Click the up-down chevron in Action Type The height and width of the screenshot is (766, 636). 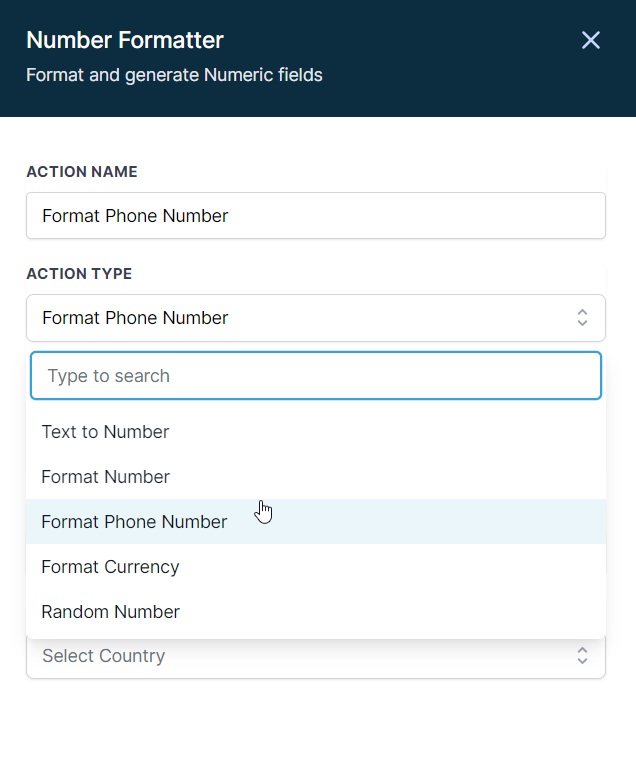(x=582, y=318)
